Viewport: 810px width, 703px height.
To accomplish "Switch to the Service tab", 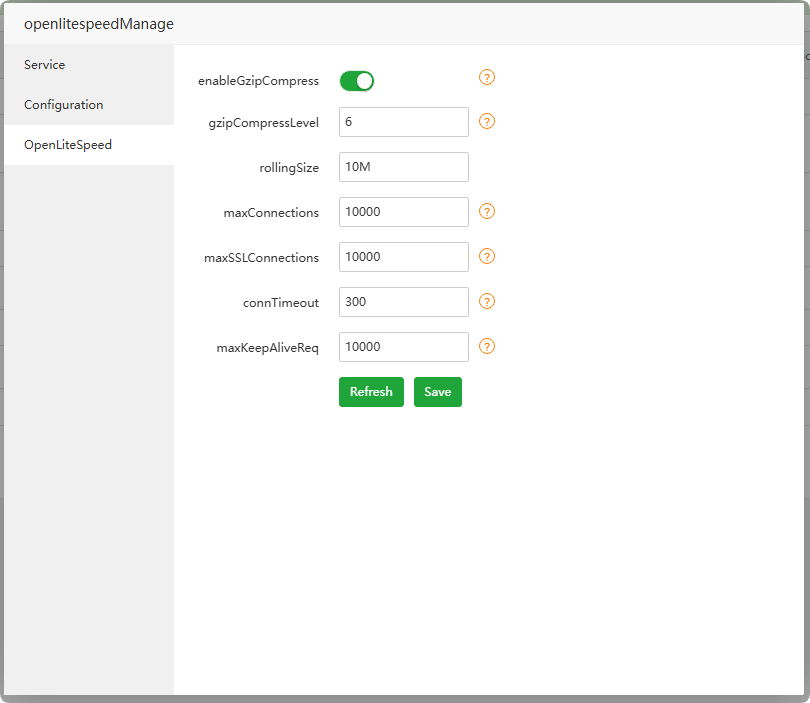I will point(89,65).
